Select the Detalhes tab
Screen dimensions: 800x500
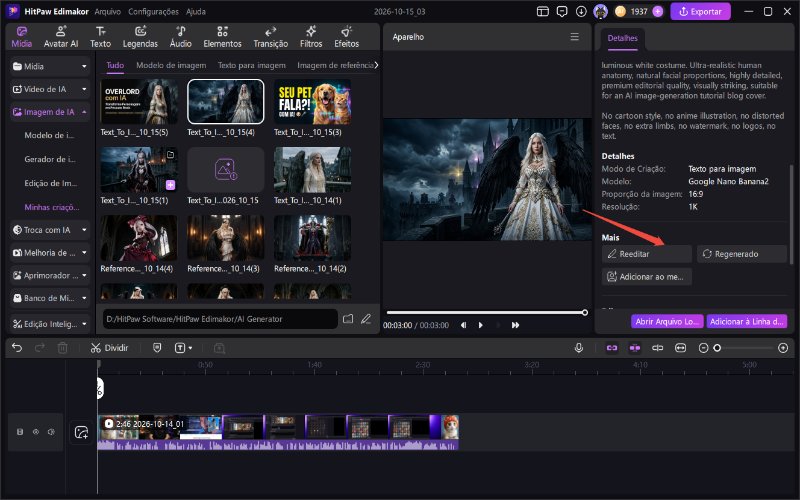[x=622, y=38]
